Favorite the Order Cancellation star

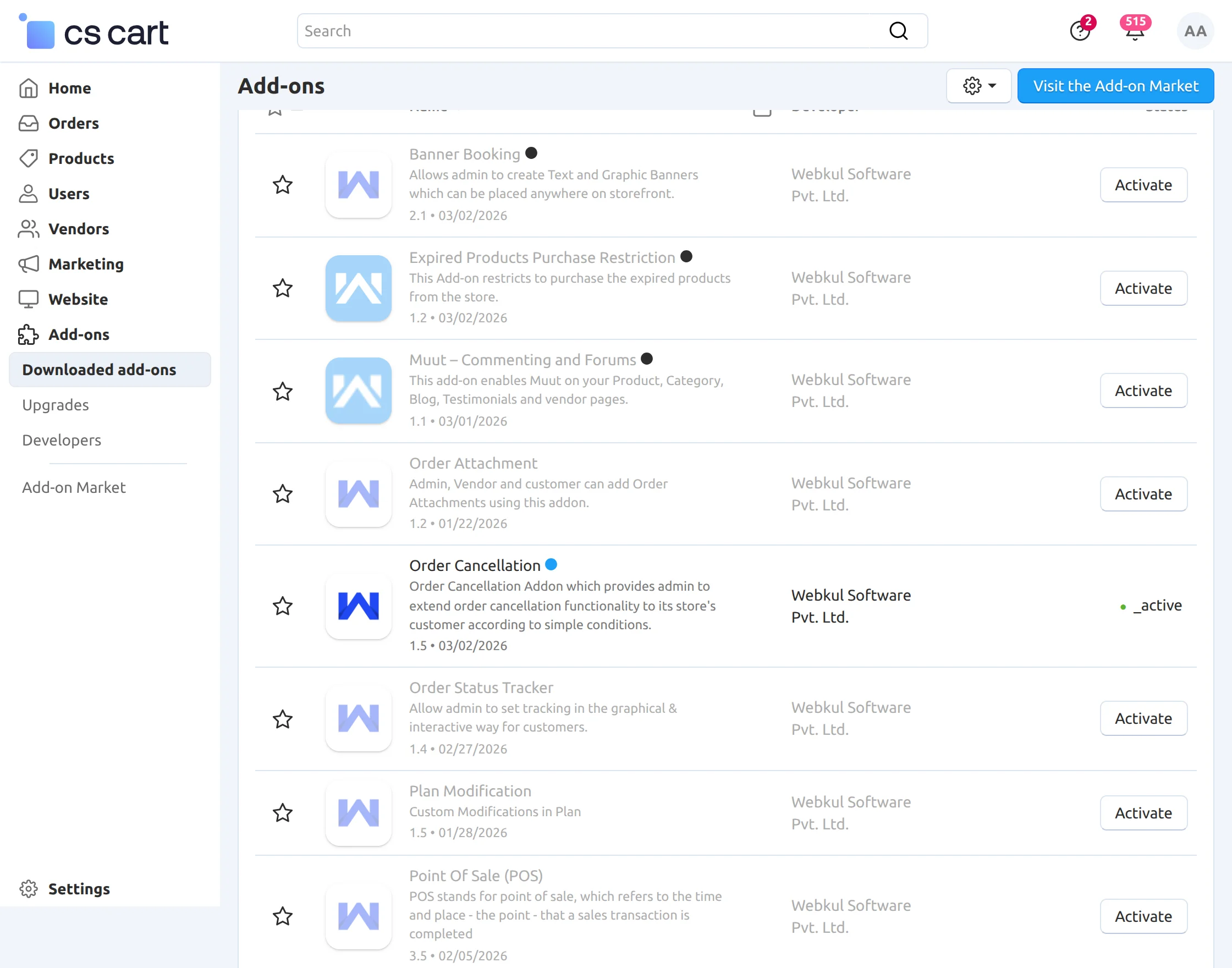(283, 606)
